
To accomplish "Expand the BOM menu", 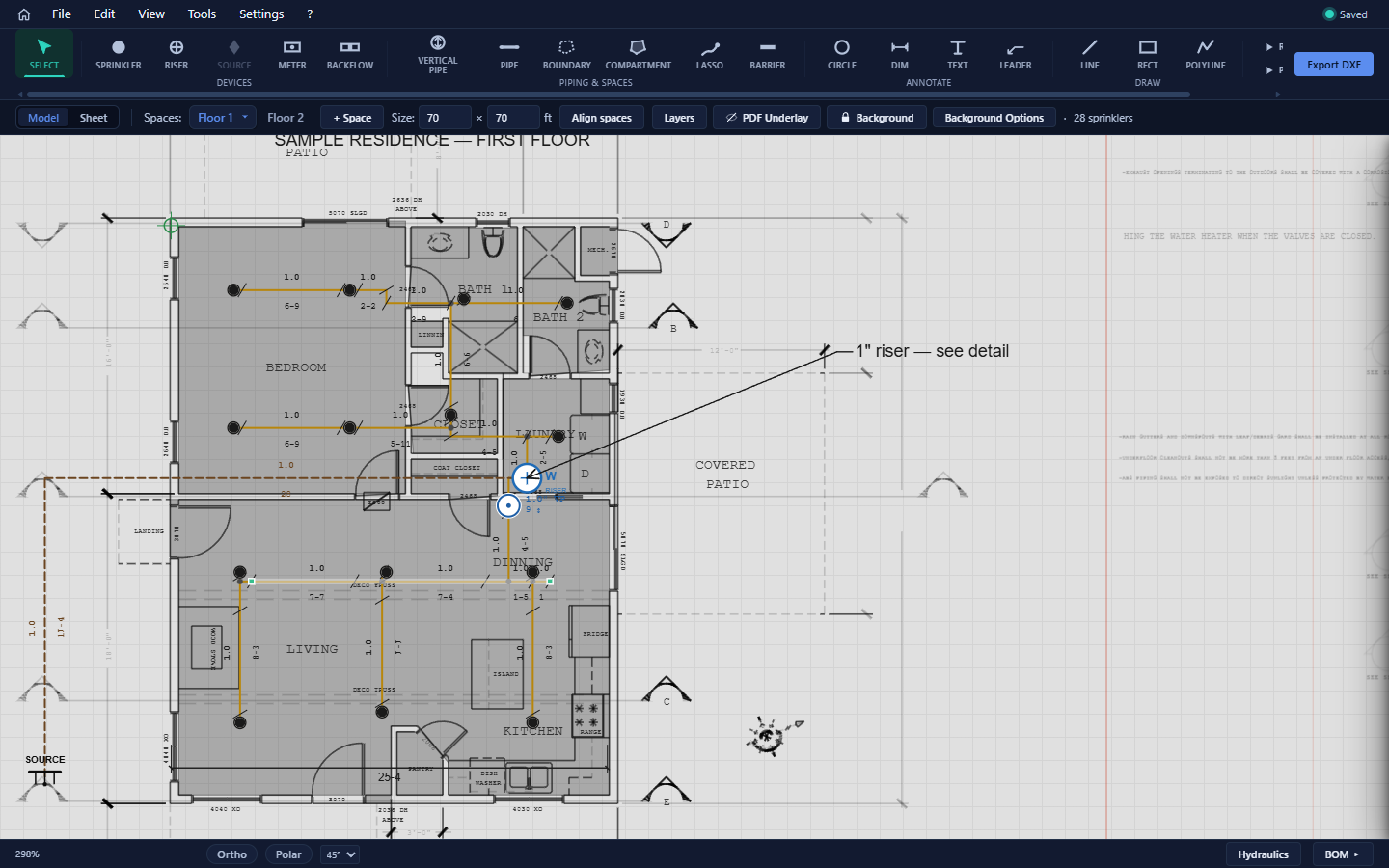I will click(1342, 854).
